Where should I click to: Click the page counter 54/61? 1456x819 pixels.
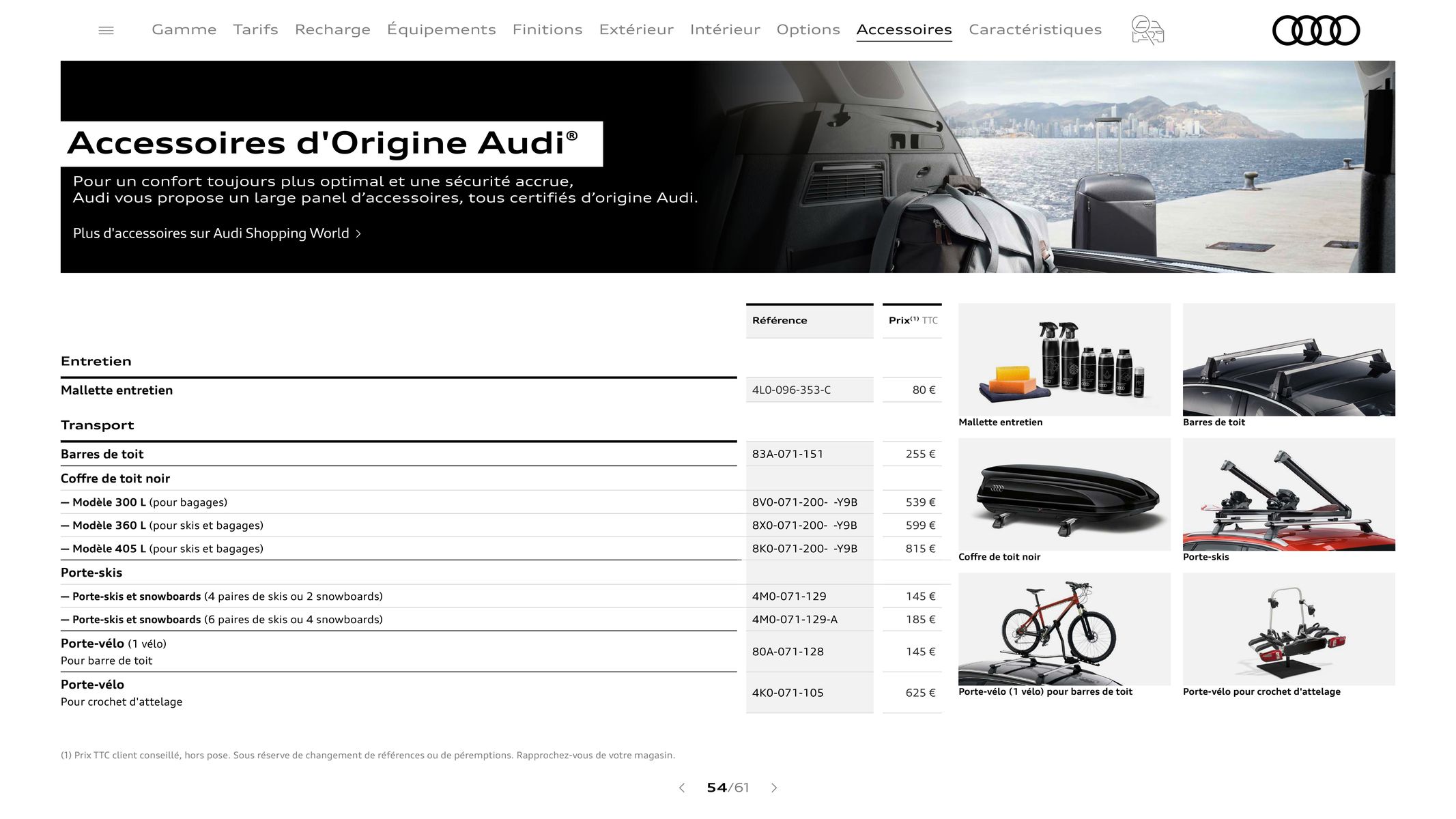728,788
